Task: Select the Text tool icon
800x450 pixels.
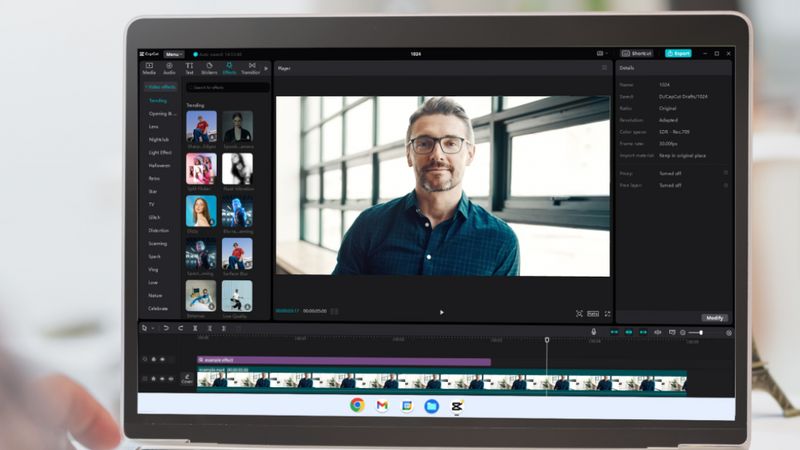Action: point(189,68)
